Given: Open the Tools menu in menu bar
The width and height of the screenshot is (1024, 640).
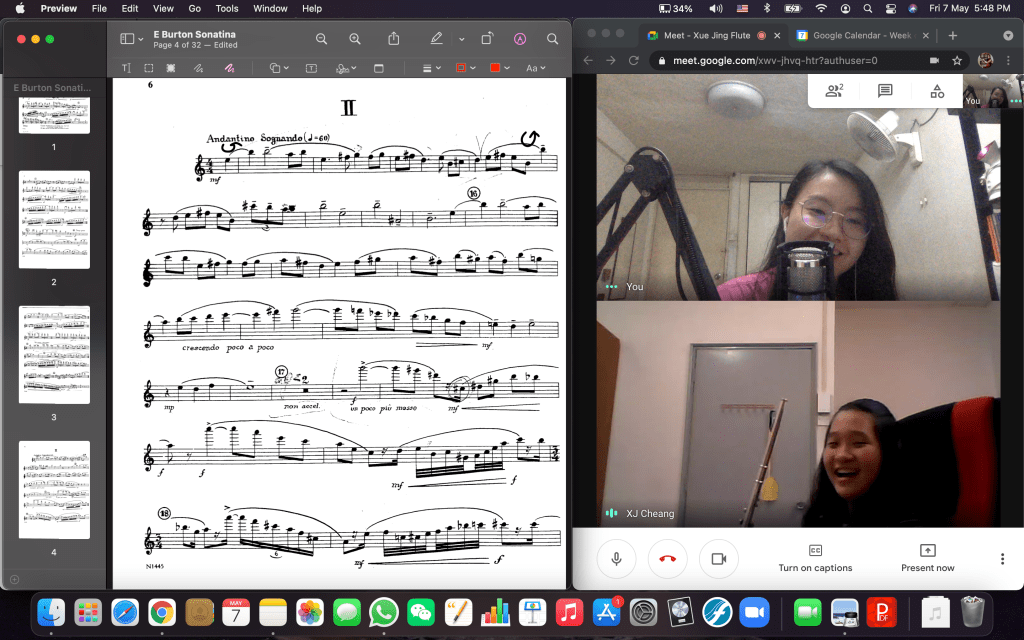Looking at the screenshot, I should point(227,8).
